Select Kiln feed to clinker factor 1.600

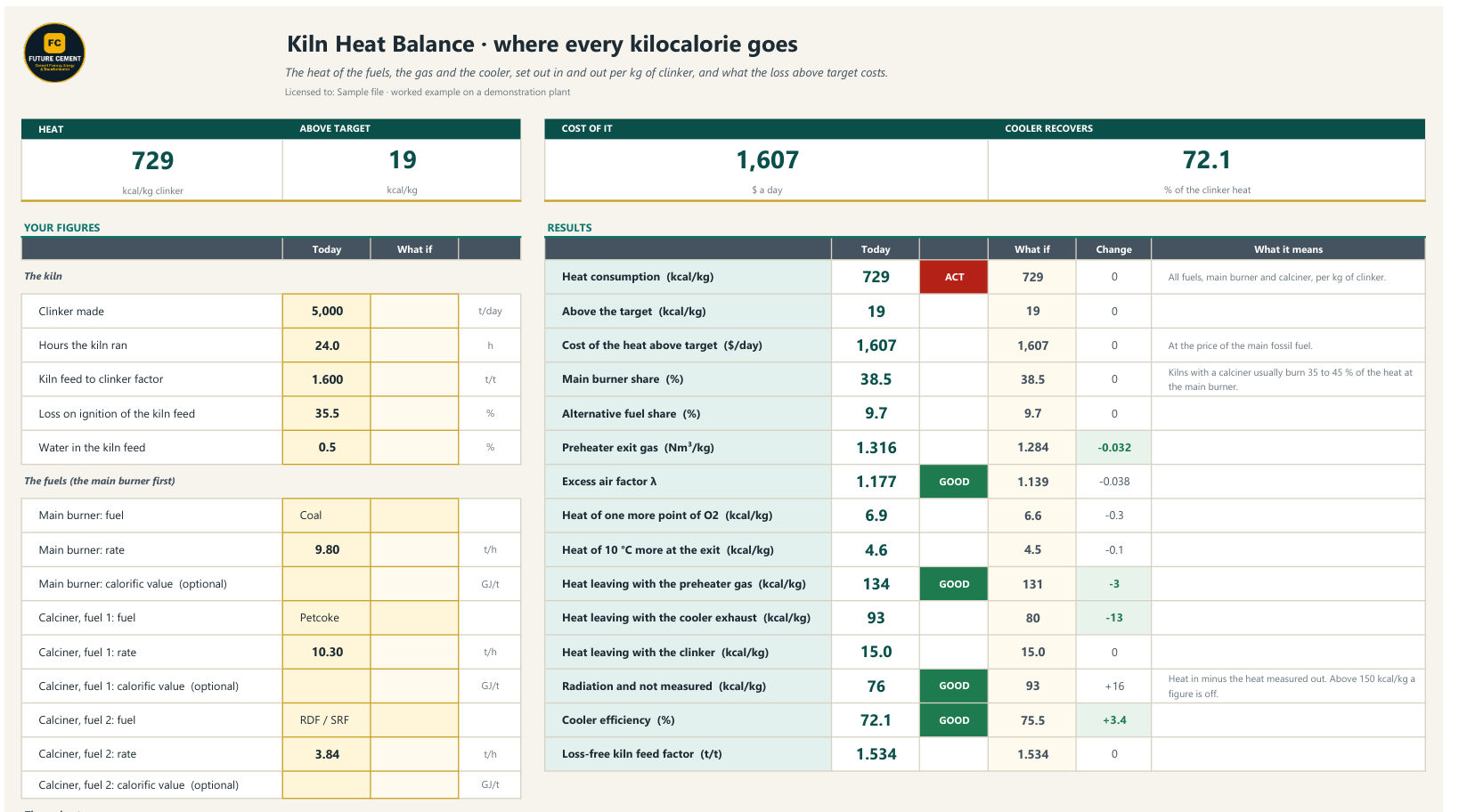[x=327, y=379]
